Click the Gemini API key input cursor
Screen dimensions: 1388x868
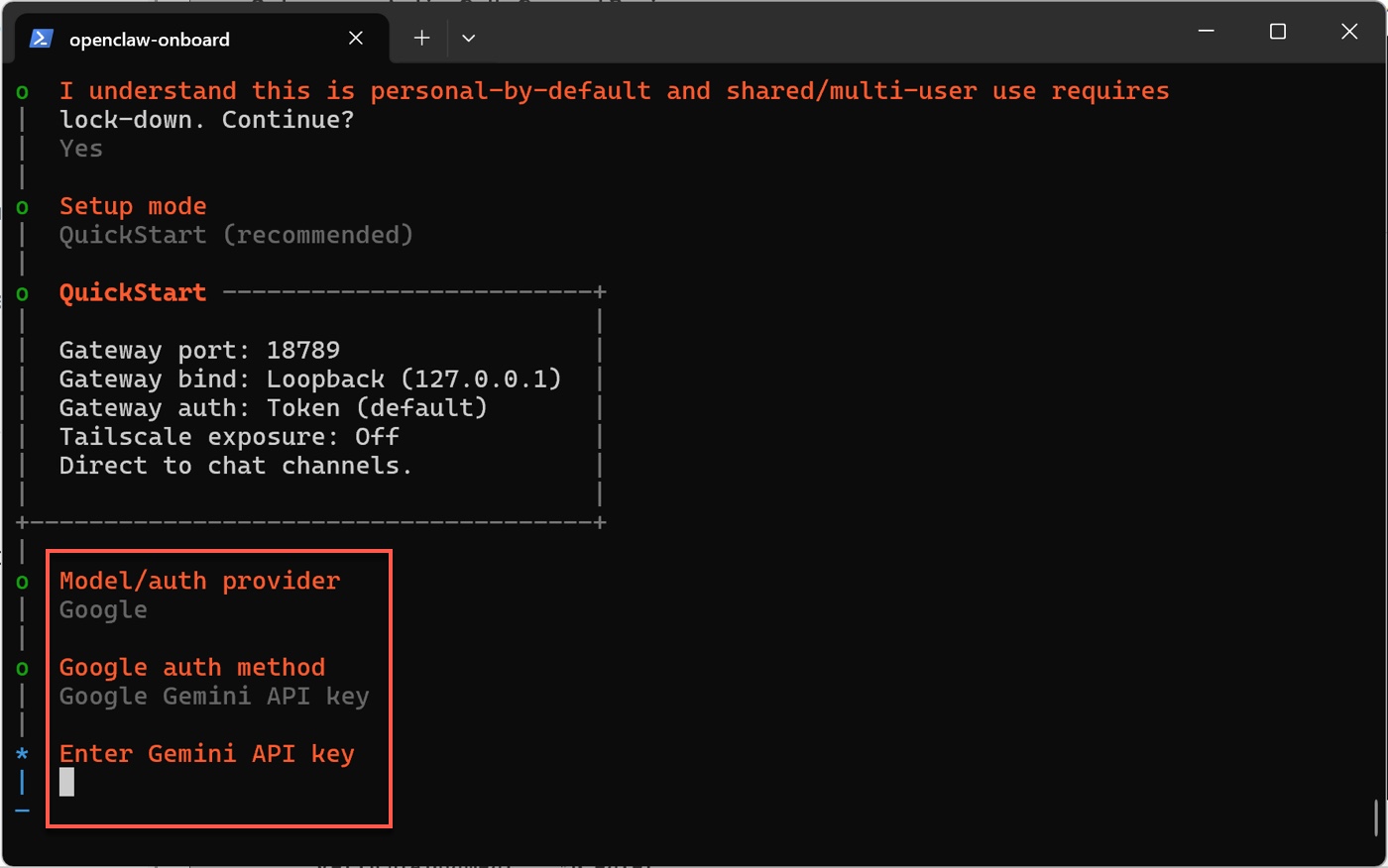[66, 782]
